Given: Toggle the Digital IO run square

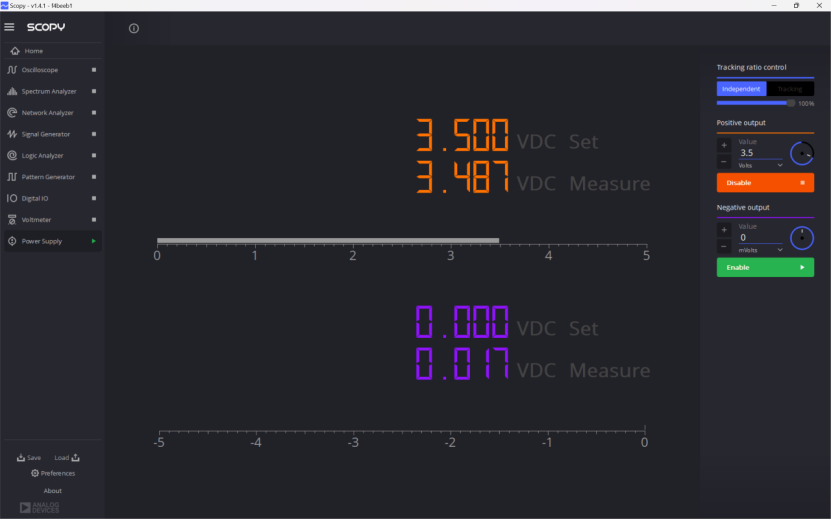Looking at the screenshot, I should 94,198.
